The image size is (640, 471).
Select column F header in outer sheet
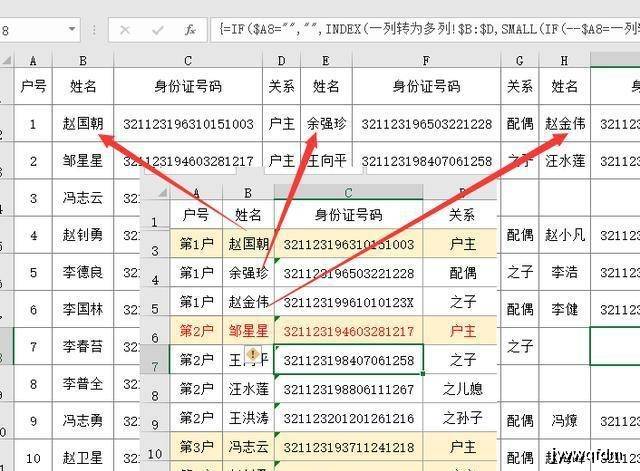426,61
